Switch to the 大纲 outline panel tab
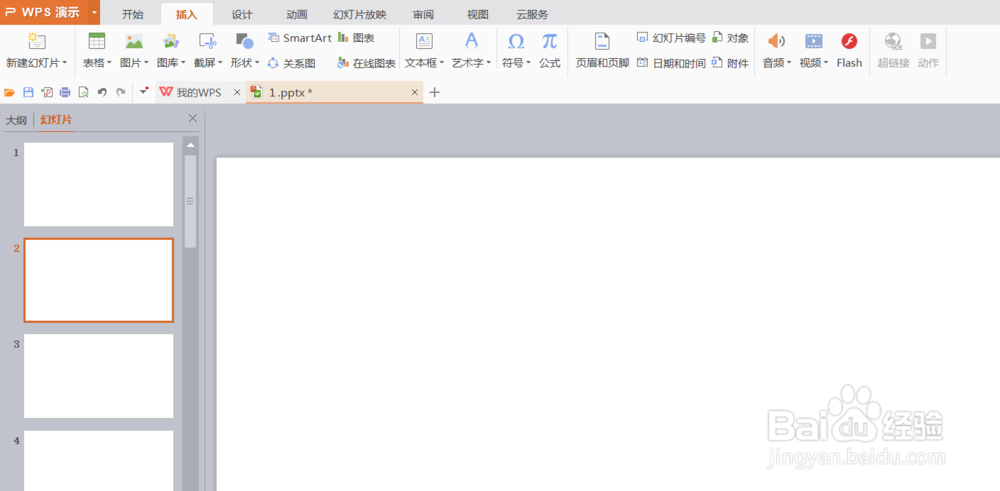Viewport: 1000px width, 491px height. click(x=16, y=120)
